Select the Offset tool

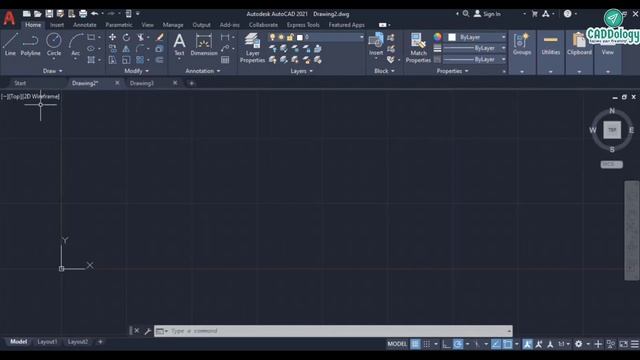160,60
